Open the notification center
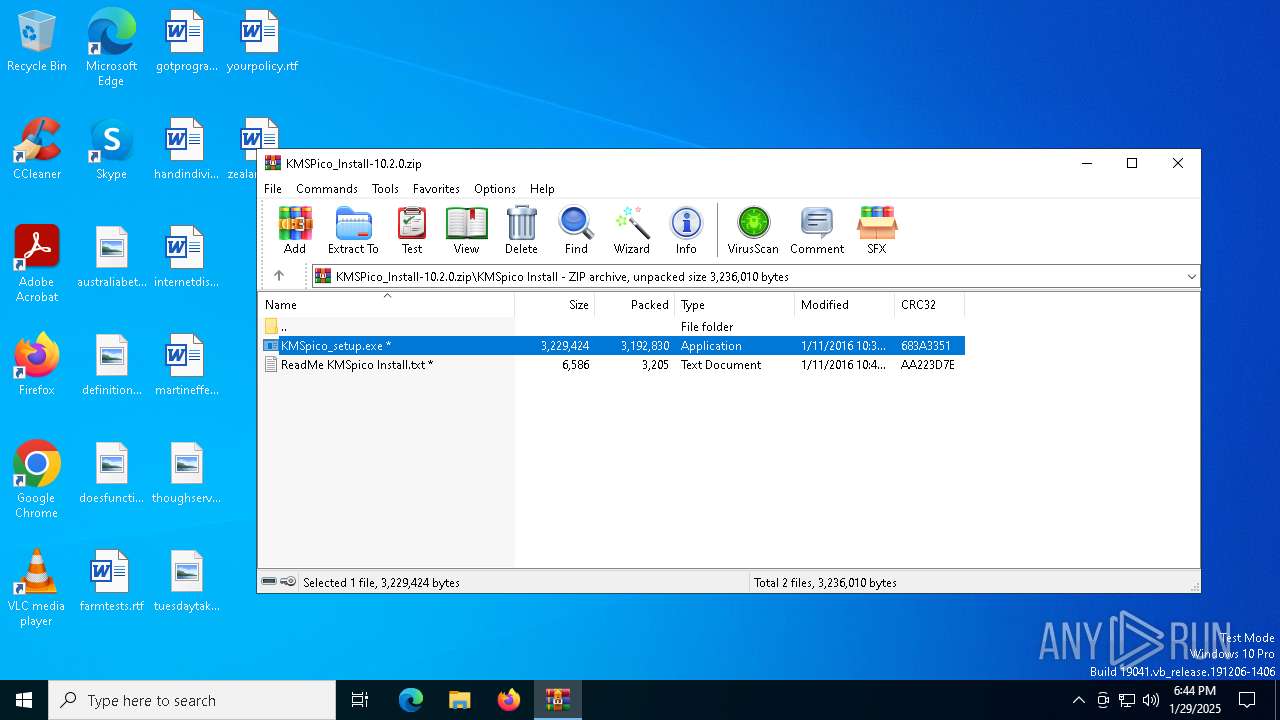Viewport: 1280px width, 720px height. coord(1247,700)
